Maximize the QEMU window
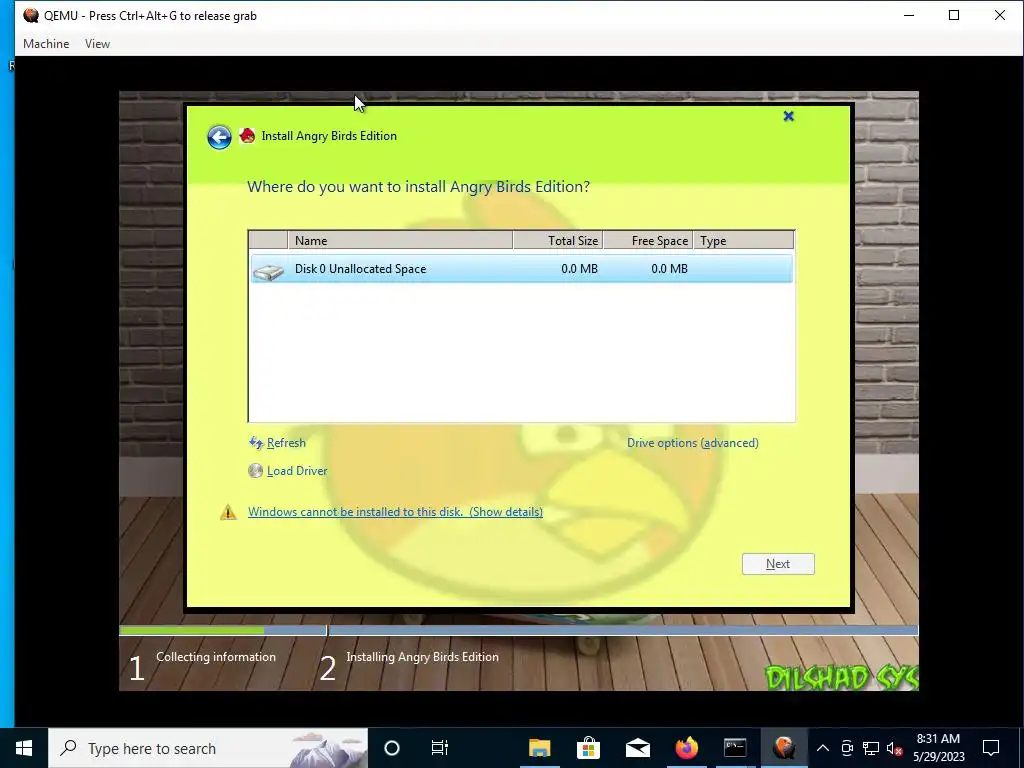Viewport: 1024px width, 768px height. [954, 15]
